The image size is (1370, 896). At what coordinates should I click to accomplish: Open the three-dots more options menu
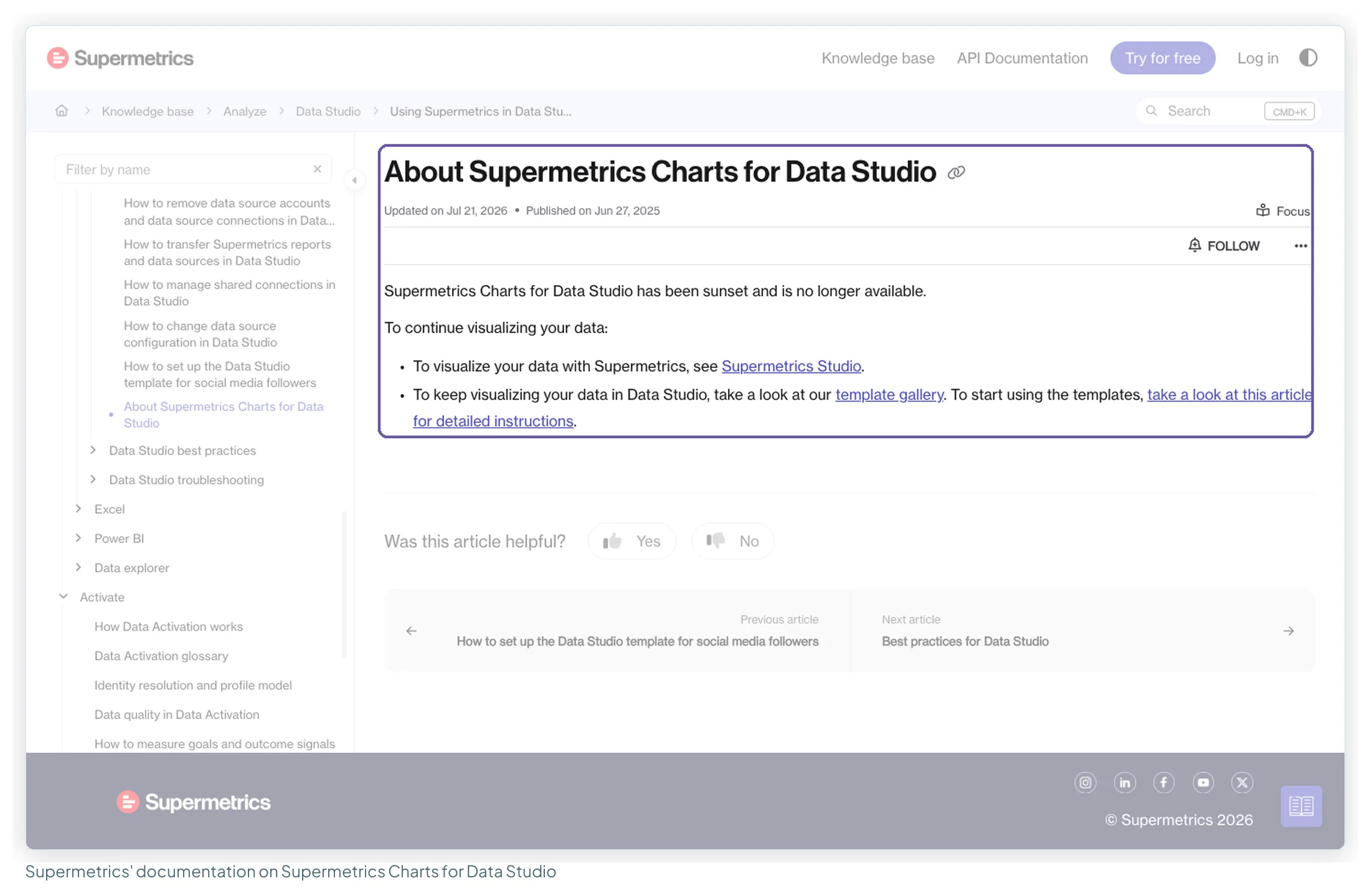(1300, 246)
